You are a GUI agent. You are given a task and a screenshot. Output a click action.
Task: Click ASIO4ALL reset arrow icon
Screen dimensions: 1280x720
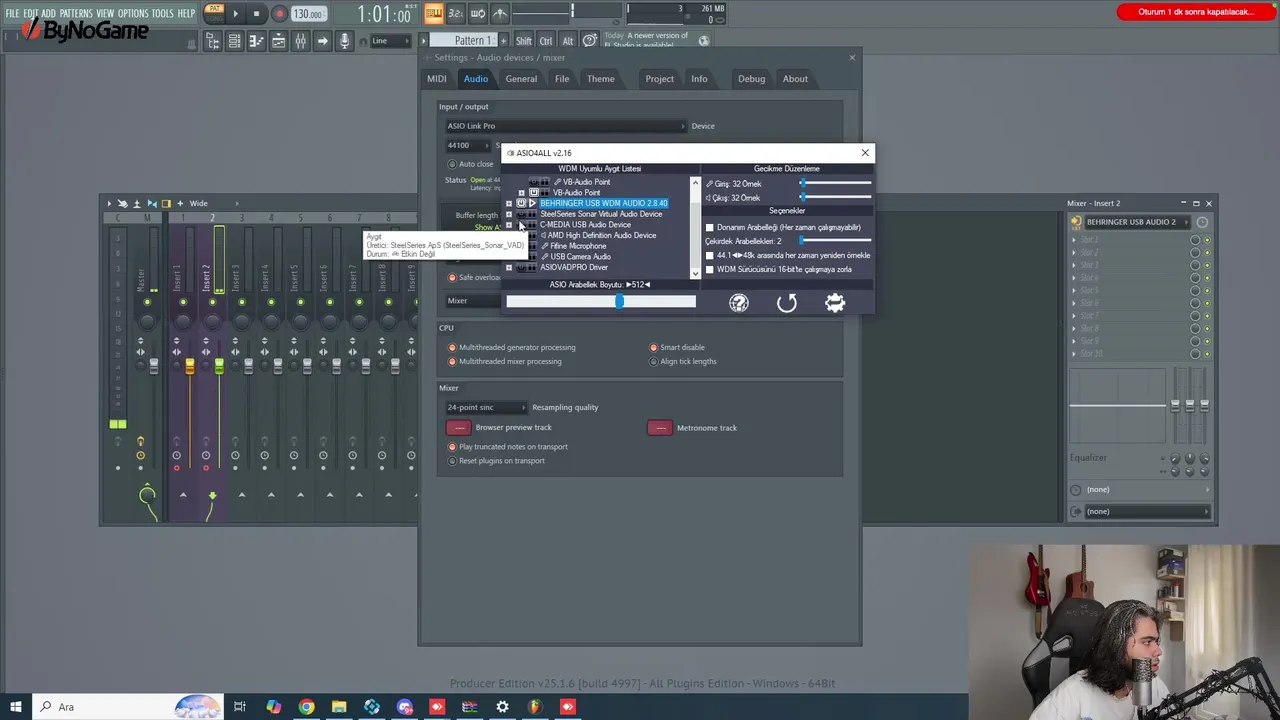pyautogui.click(x=787, y=303)
